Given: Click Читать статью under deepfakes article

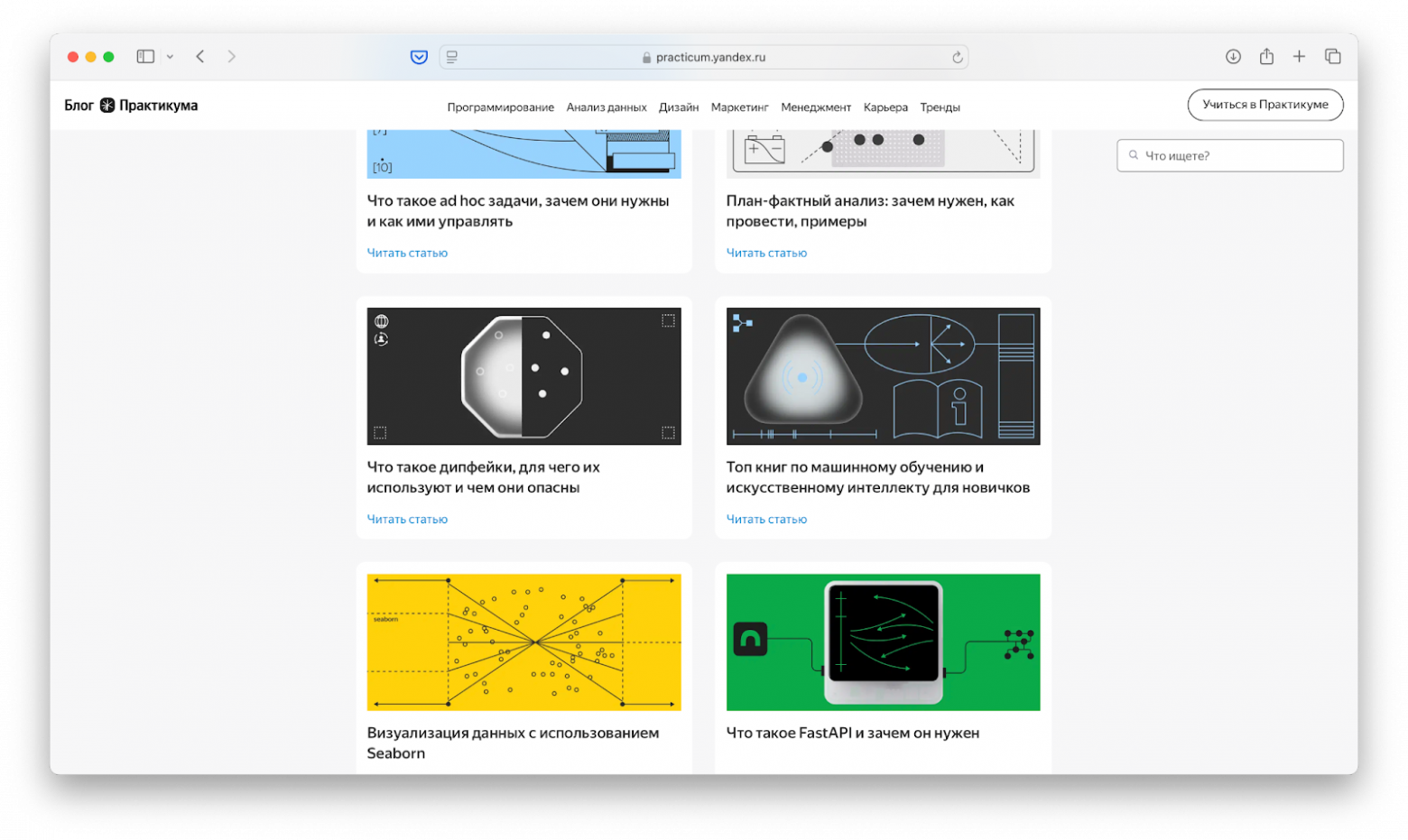Looking at the screenshot, I should coord(407,520).
